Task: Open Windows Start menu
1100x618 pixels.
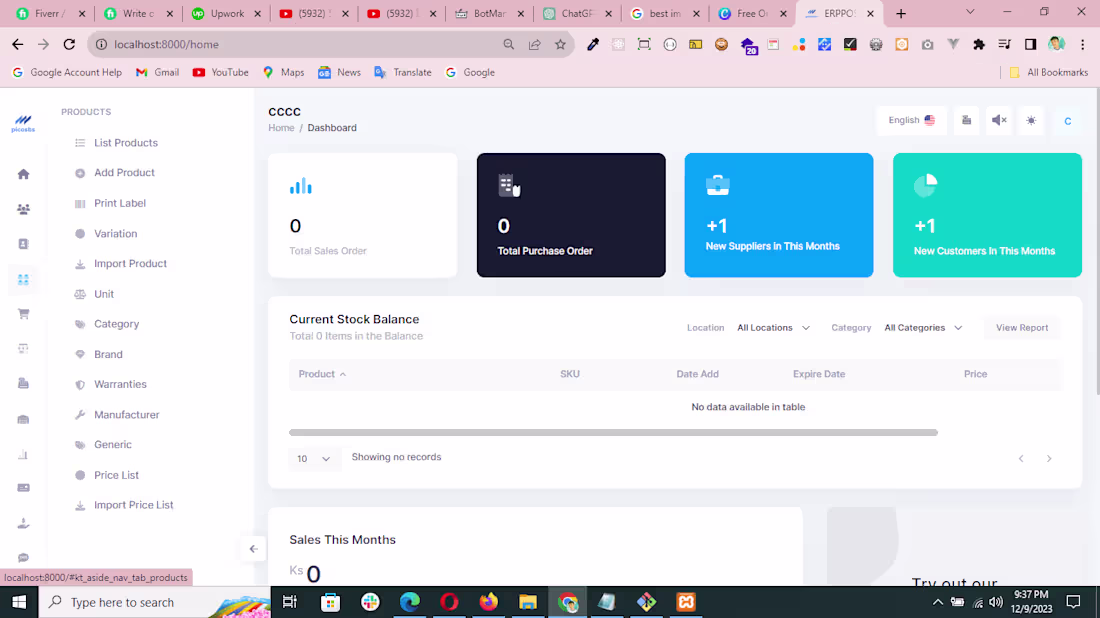Action: [x=19, y=602]
